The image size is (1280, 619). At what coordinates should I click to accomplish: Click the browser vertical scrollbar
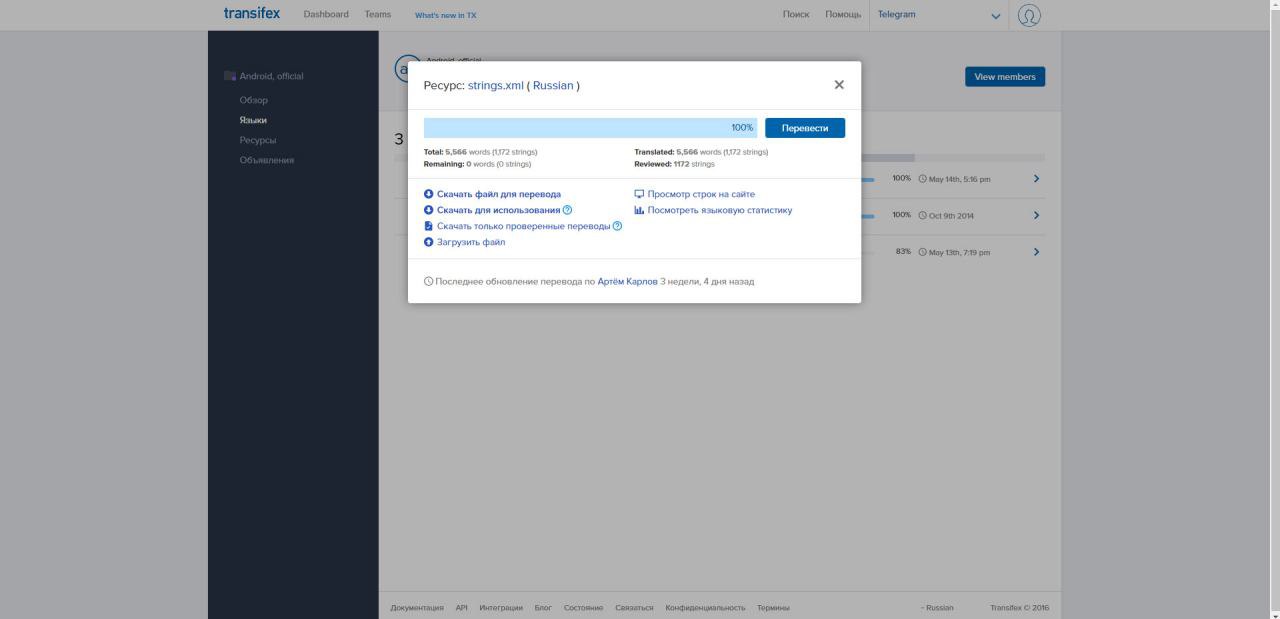[1273, 309]
